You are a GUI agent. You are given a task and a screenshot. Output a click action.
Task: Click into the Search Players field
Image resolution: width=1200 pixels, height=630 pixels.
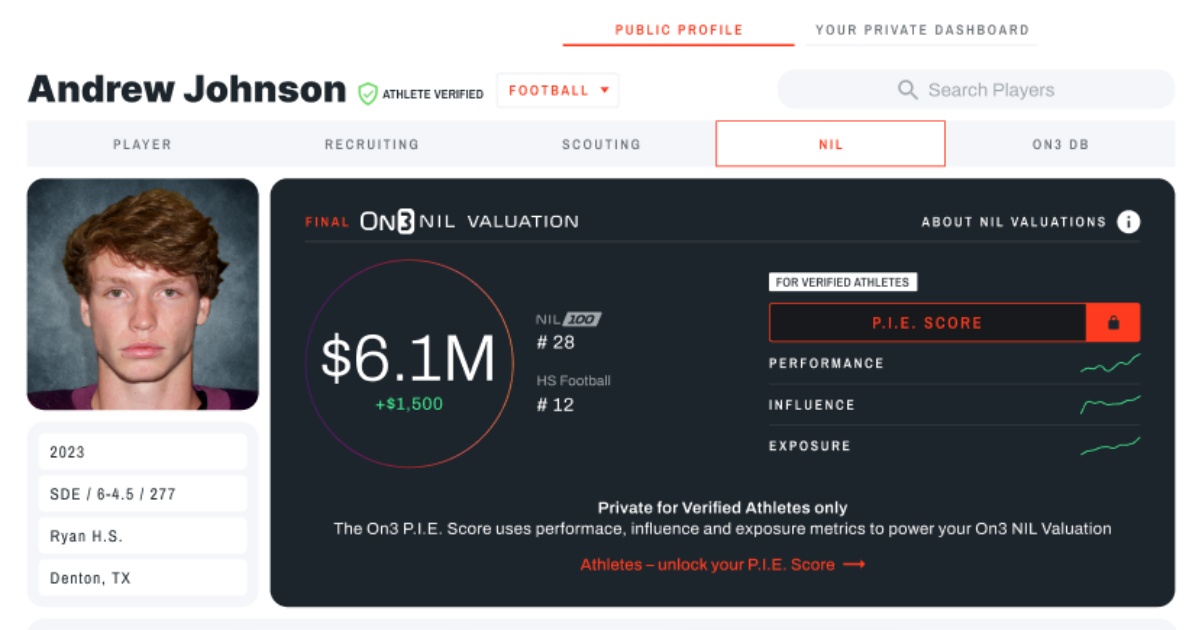[976, 90]
